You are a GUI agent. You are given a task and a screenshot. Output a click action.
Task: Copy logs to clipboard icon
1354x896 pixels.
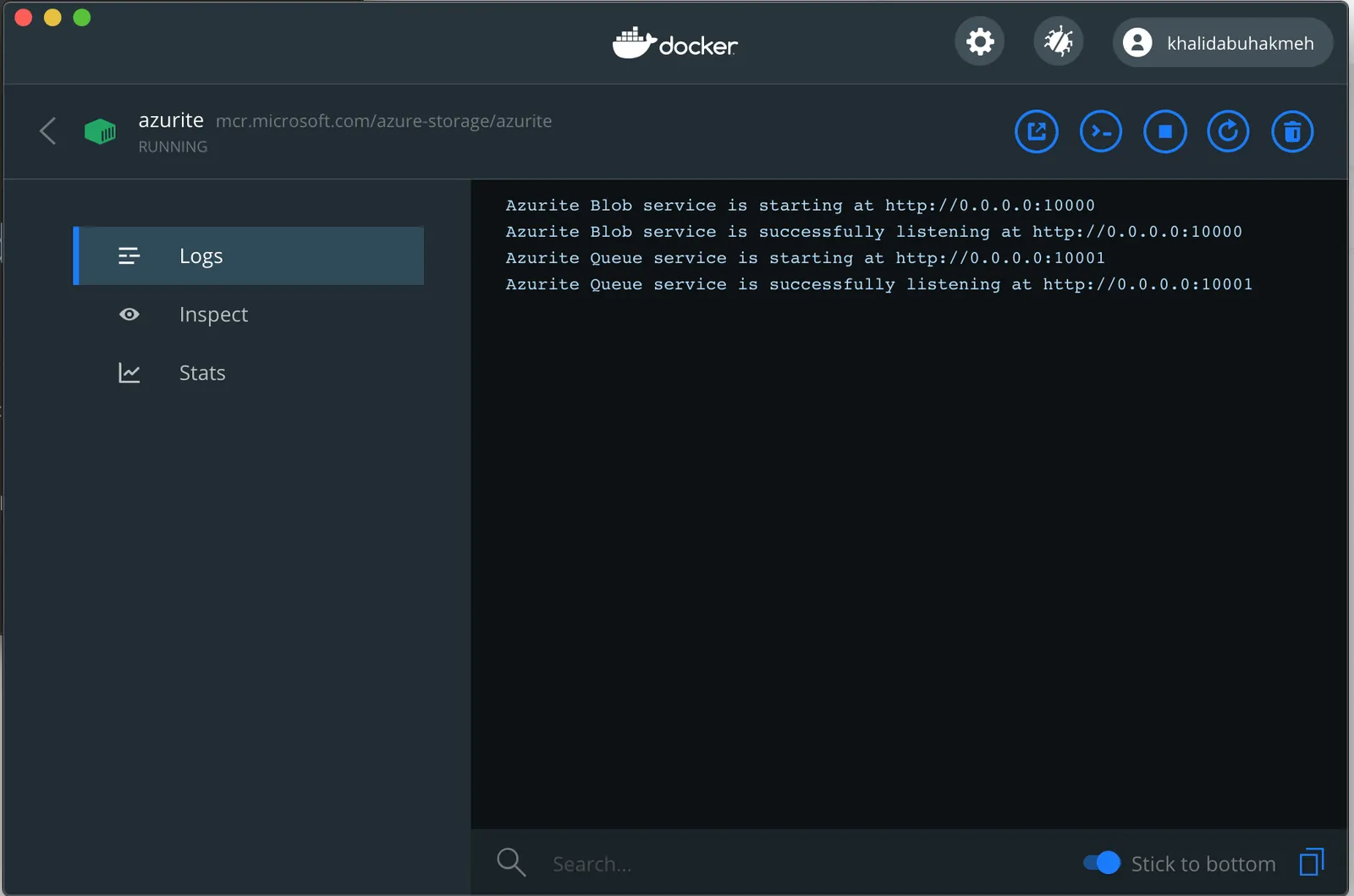point(1312,862)
